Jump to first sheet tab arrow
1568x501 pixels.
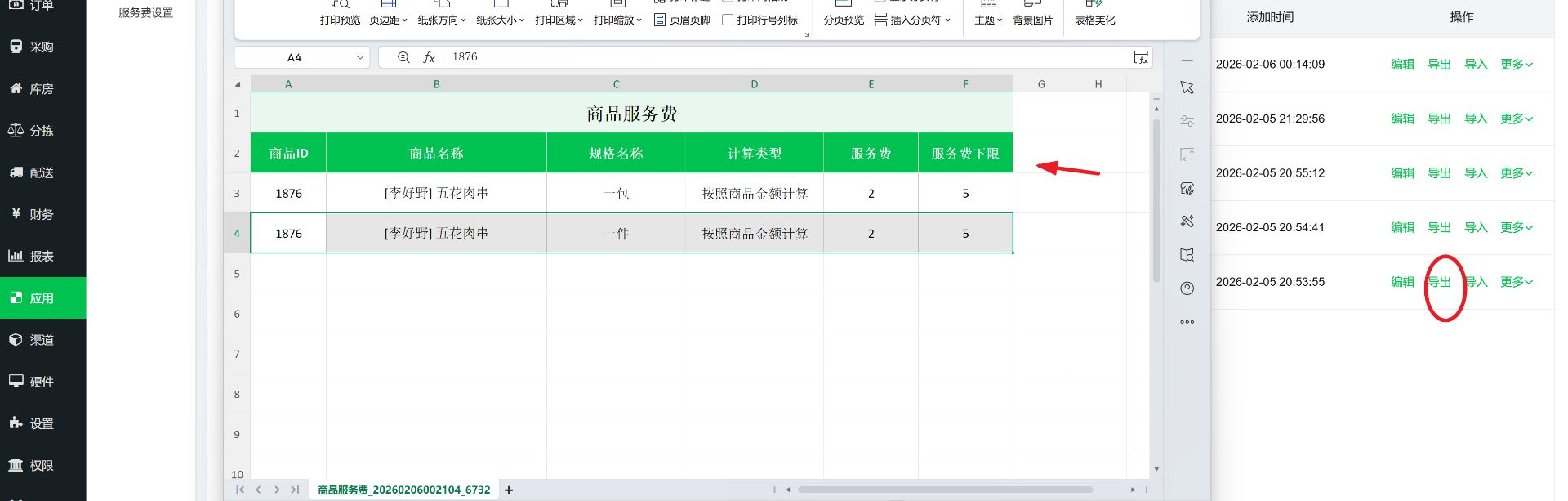coord(239,490)
